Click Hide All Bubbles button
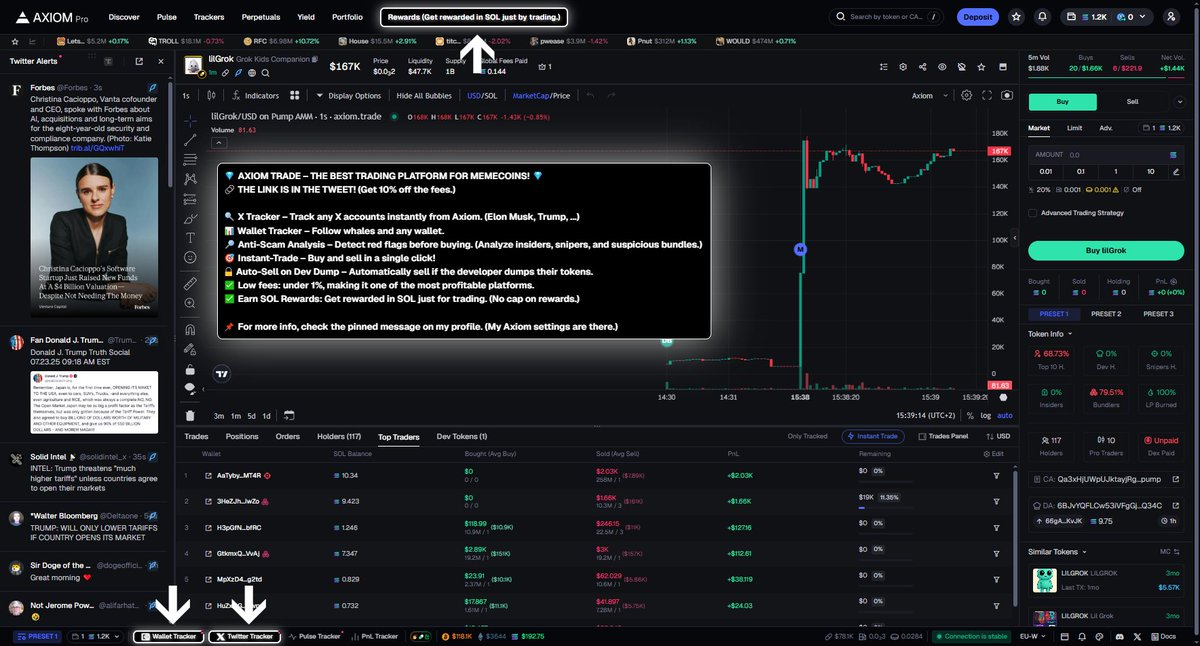The width and height of the screenshot is (1200, 646). coord(424,96)
